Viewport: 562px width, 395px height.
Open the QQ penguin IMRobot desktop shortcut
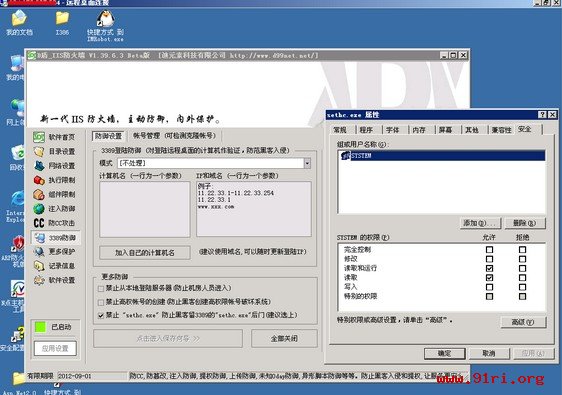click(105, 18)
